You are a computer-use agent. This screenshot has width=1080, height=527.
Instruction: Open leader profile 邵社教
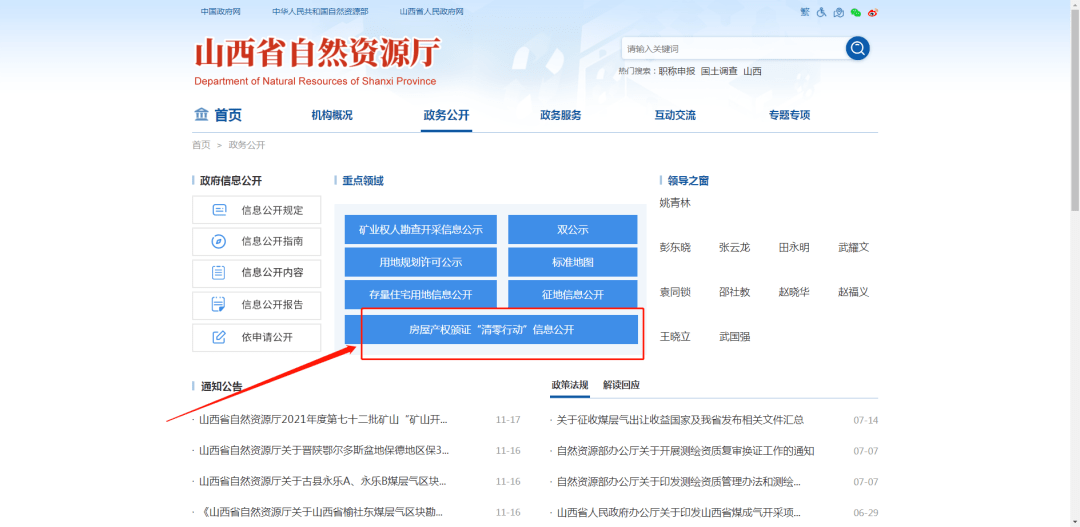click(734, 292)
